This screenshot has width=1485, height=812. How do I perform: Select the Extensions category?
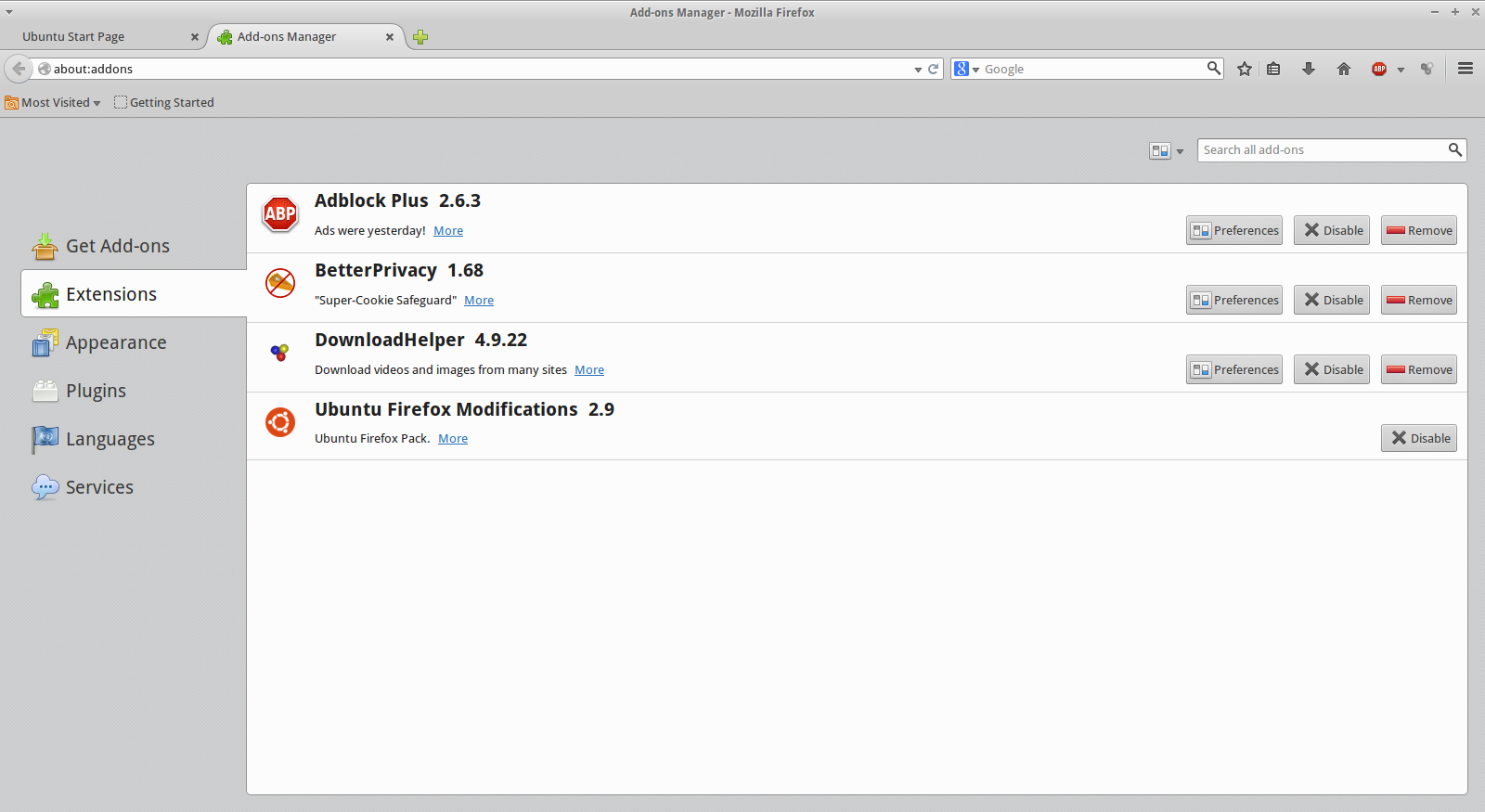tap(134, 294)
